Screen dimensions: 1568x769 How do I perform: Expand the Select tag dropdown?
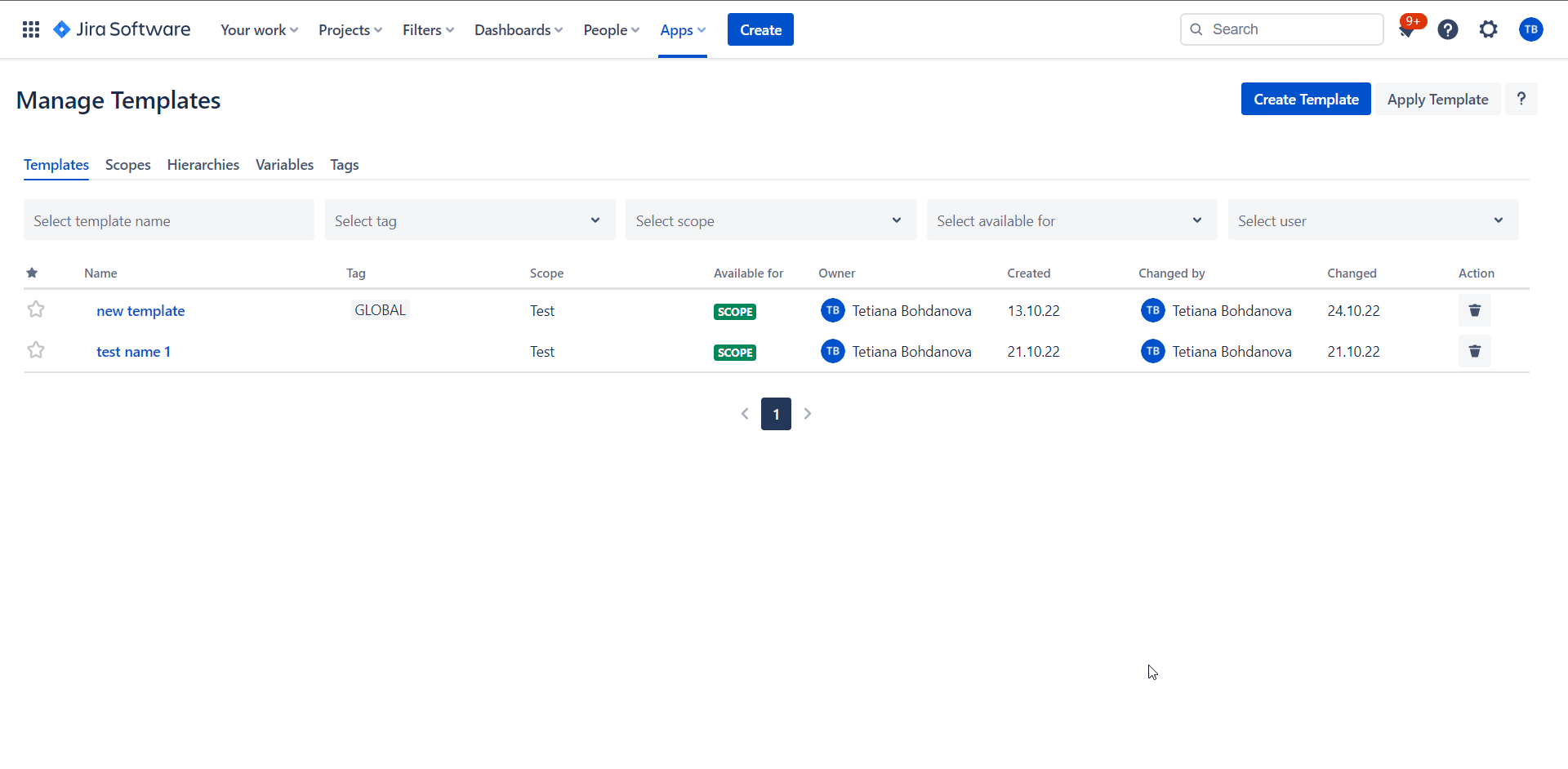click(470, 220)
